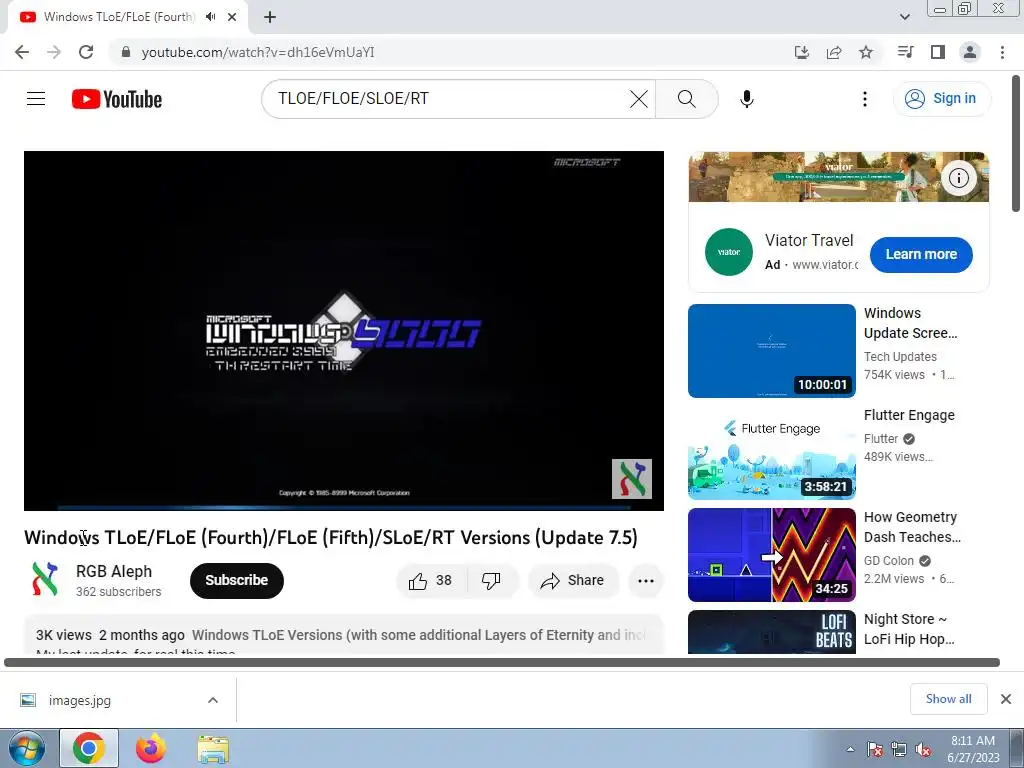Reload the YouTube page
Viewport: 1024px width, 768px height.
[x=86, y=52]
